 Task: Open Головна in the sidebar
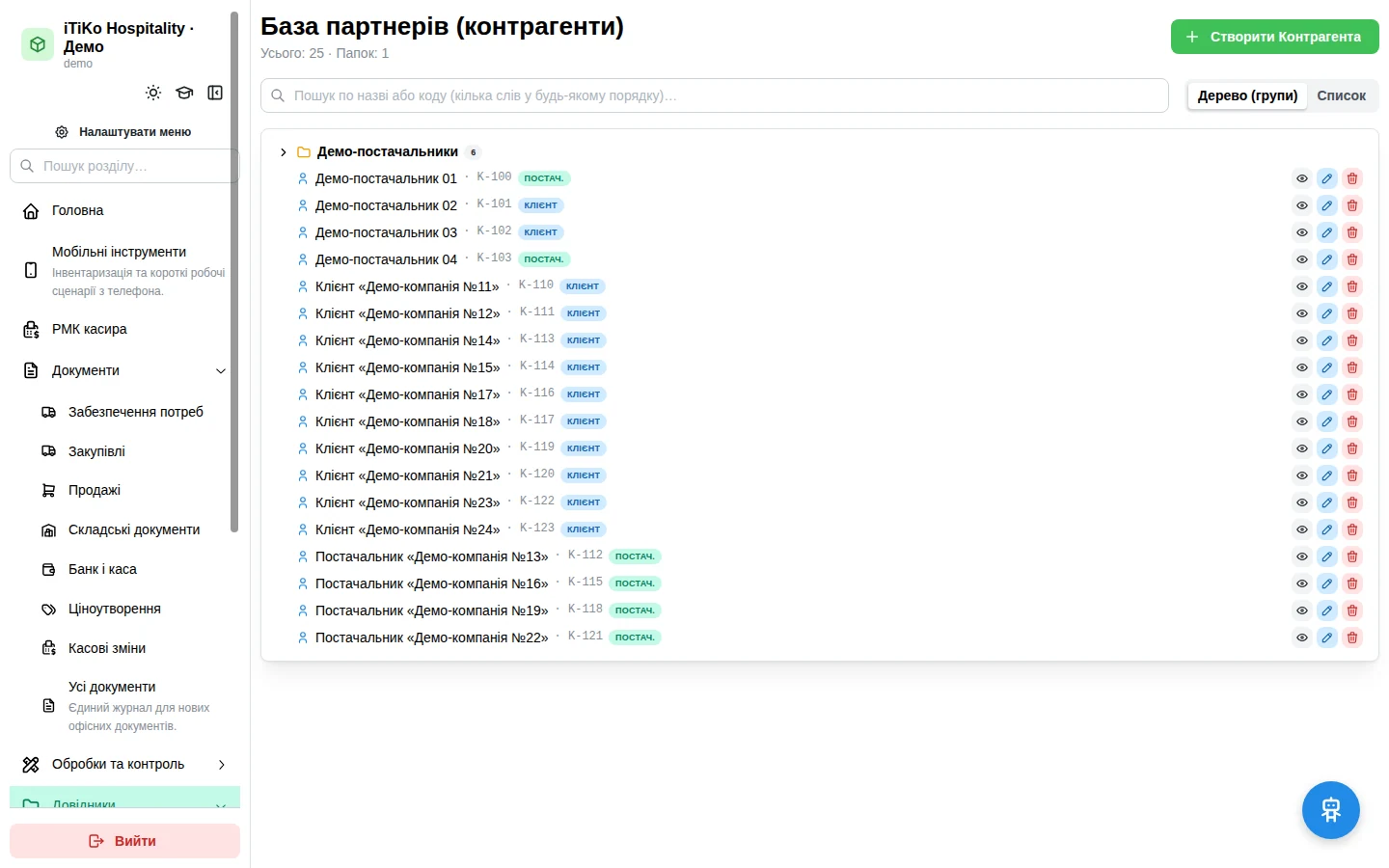tap(125, 210)
